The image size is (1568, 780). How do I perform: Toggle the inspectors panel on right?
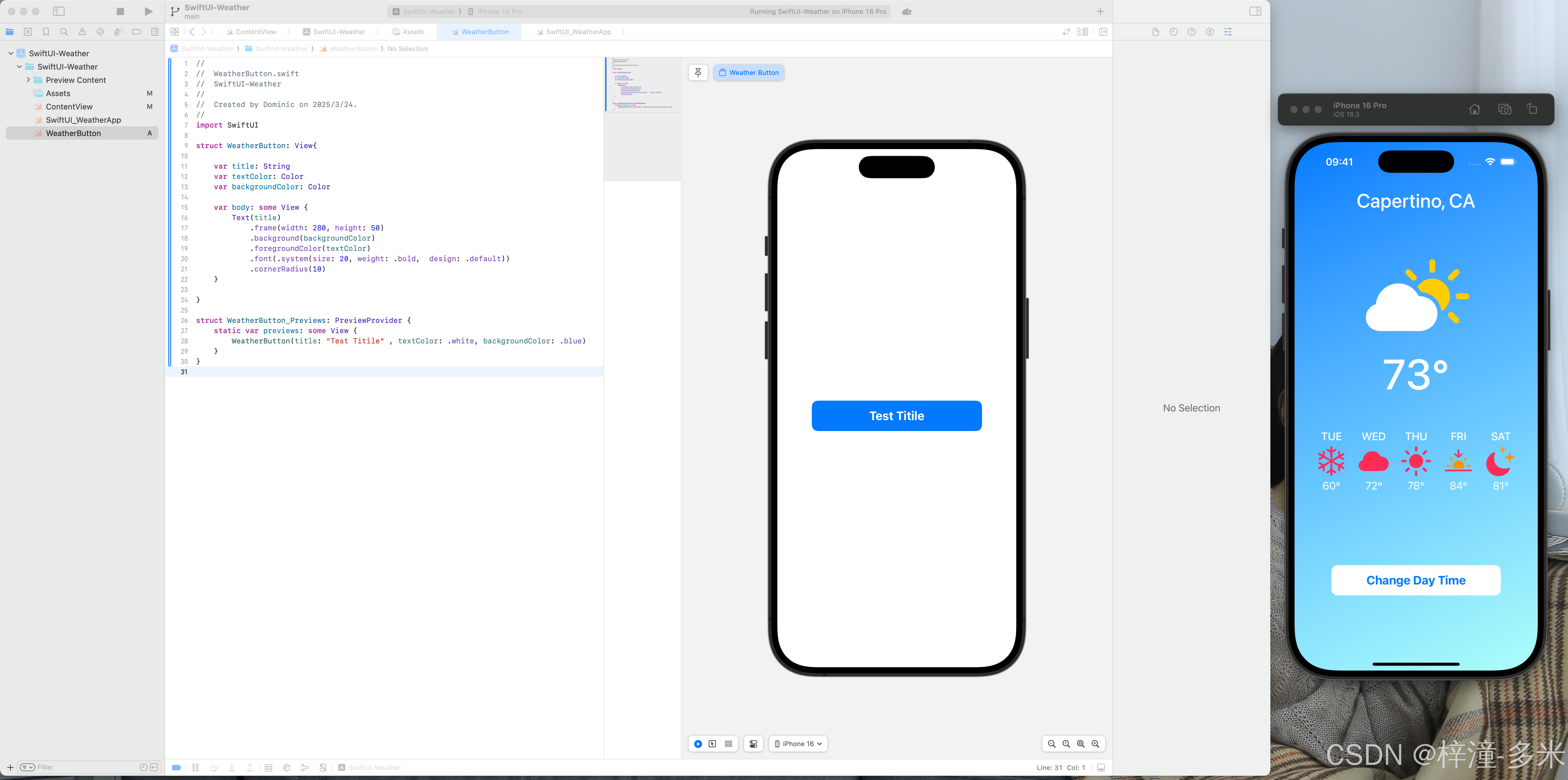point(1255,11)
